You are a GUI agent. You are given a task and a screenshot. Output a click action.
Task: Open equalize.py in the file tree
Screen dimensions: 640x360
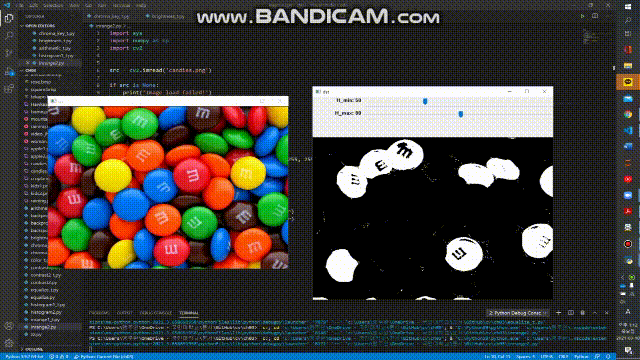click(42, 298)
